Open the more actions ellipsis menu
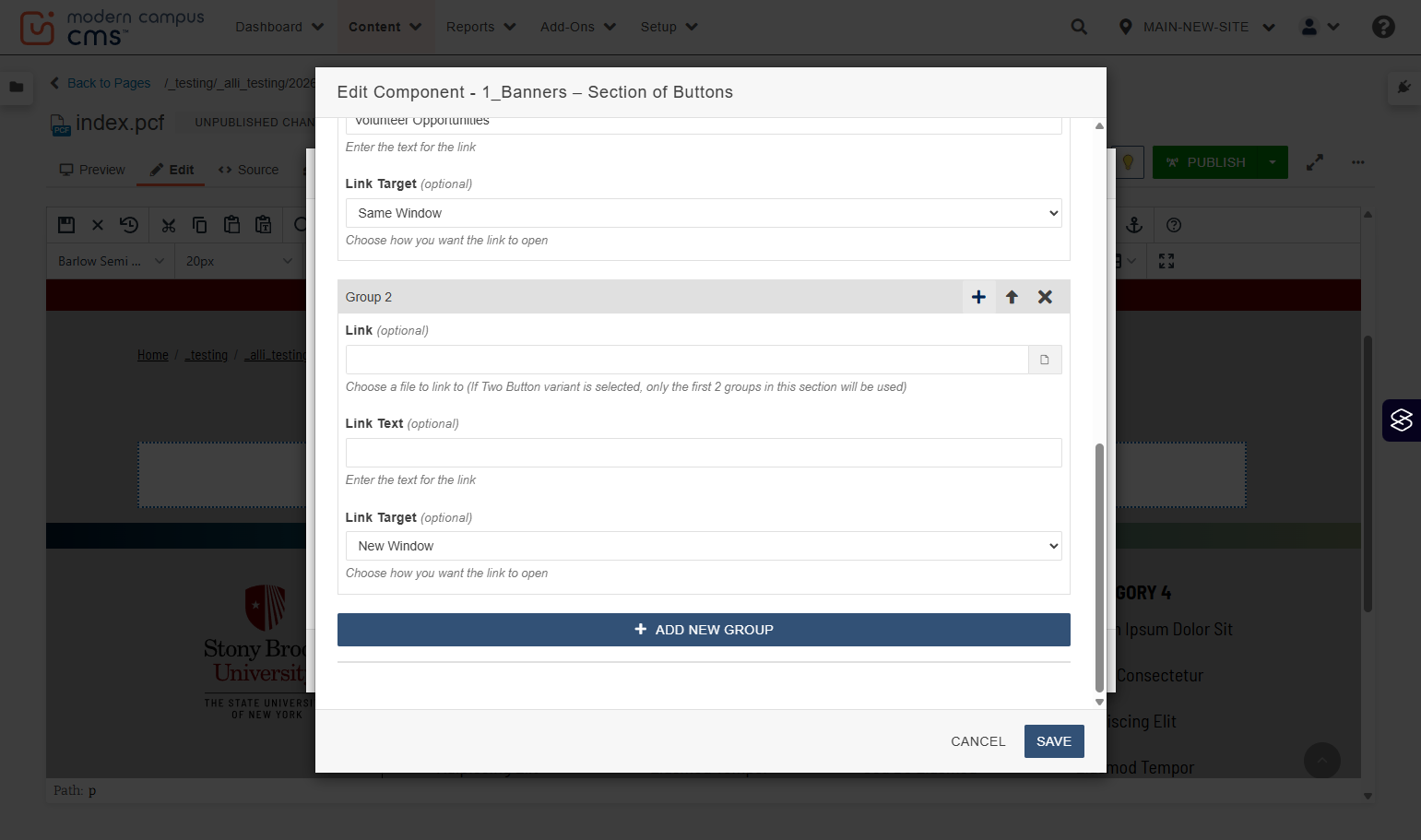Image resolution: width=1421 pixels, height=840 pixels. tap(1357, 162)
